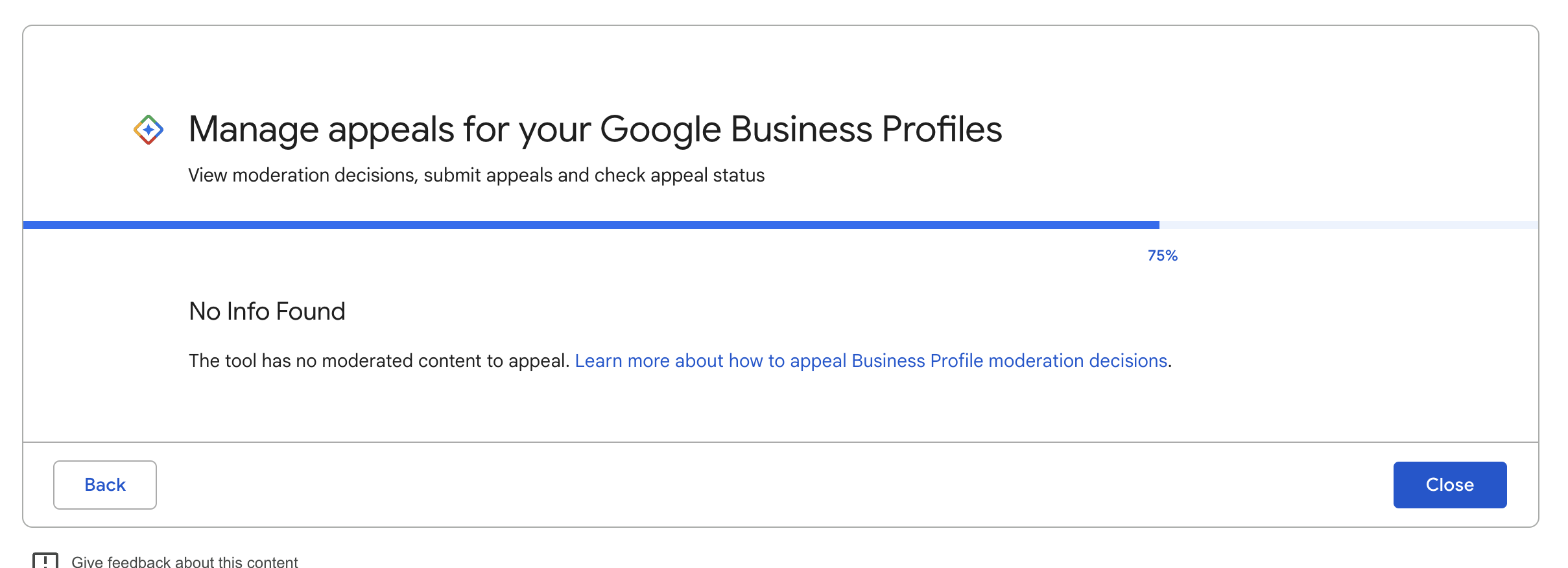The width and height of the screenshot is (1568, 568).
Task: Click the View moderation decisions subtitle text
Action: (476, 175)
